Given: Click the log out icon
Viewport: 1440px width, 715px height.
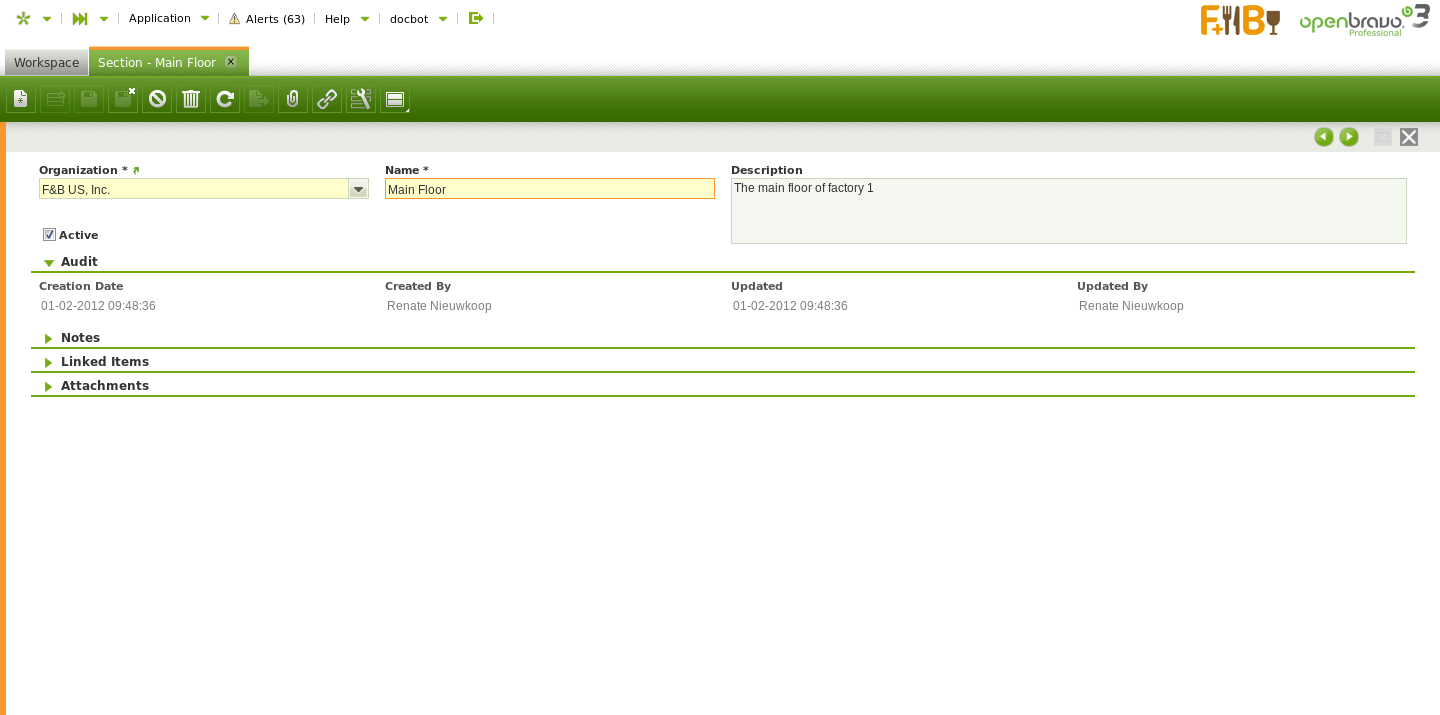Looking at the screenshot, I should click(476, 18).
